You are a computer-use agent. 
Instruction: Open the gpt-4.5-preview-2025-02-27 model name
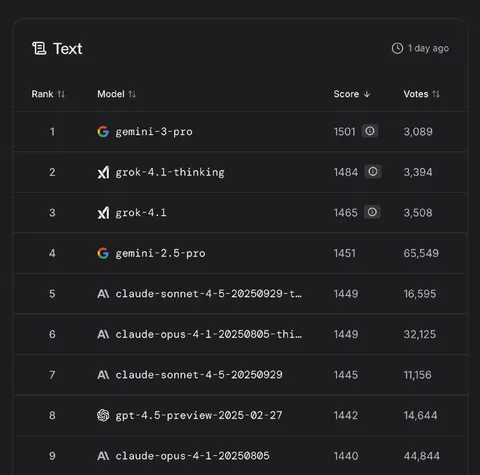(199, 415)
